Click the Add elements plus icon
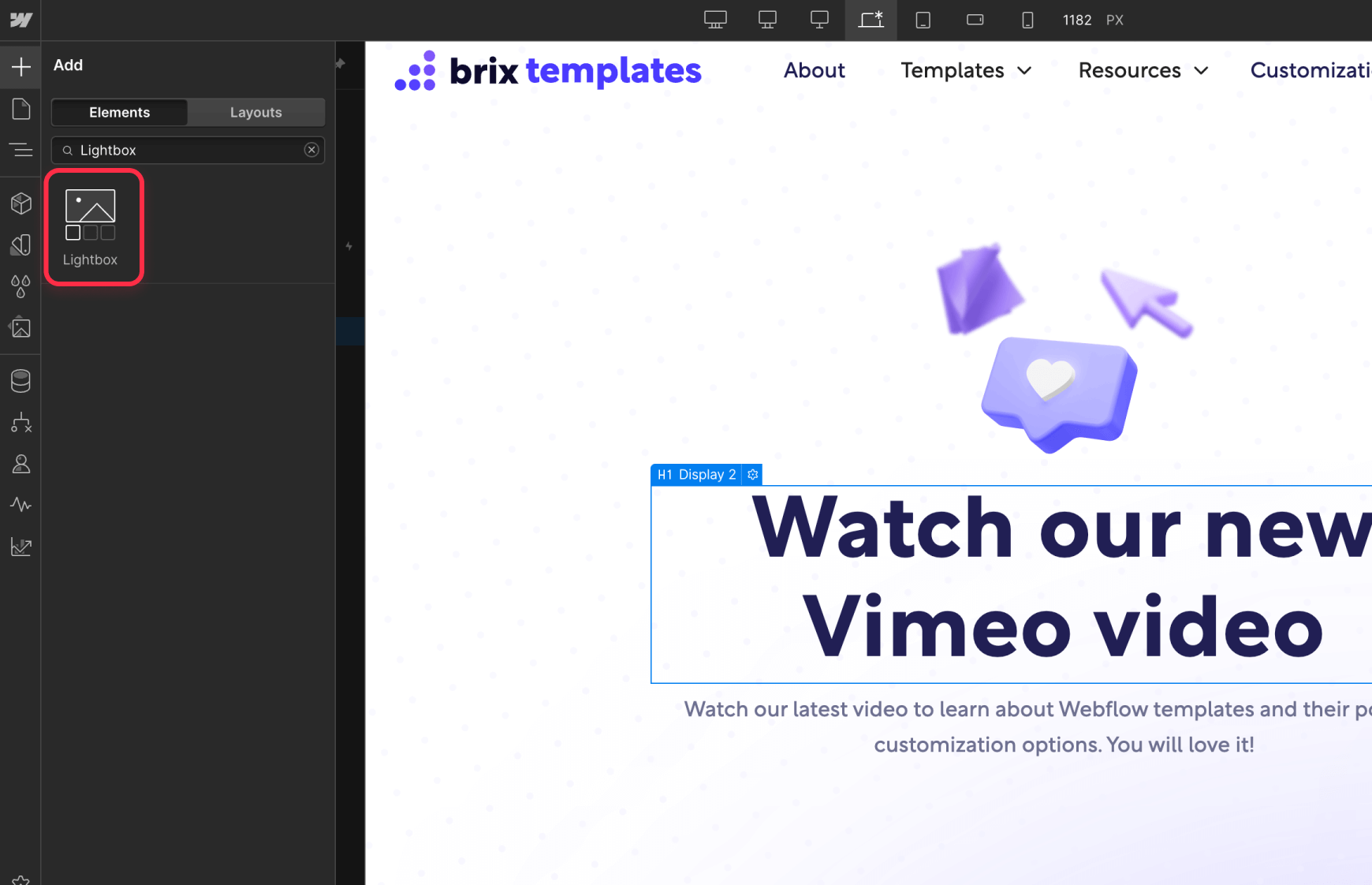The image size is (1372, 885). click(21, 66)
